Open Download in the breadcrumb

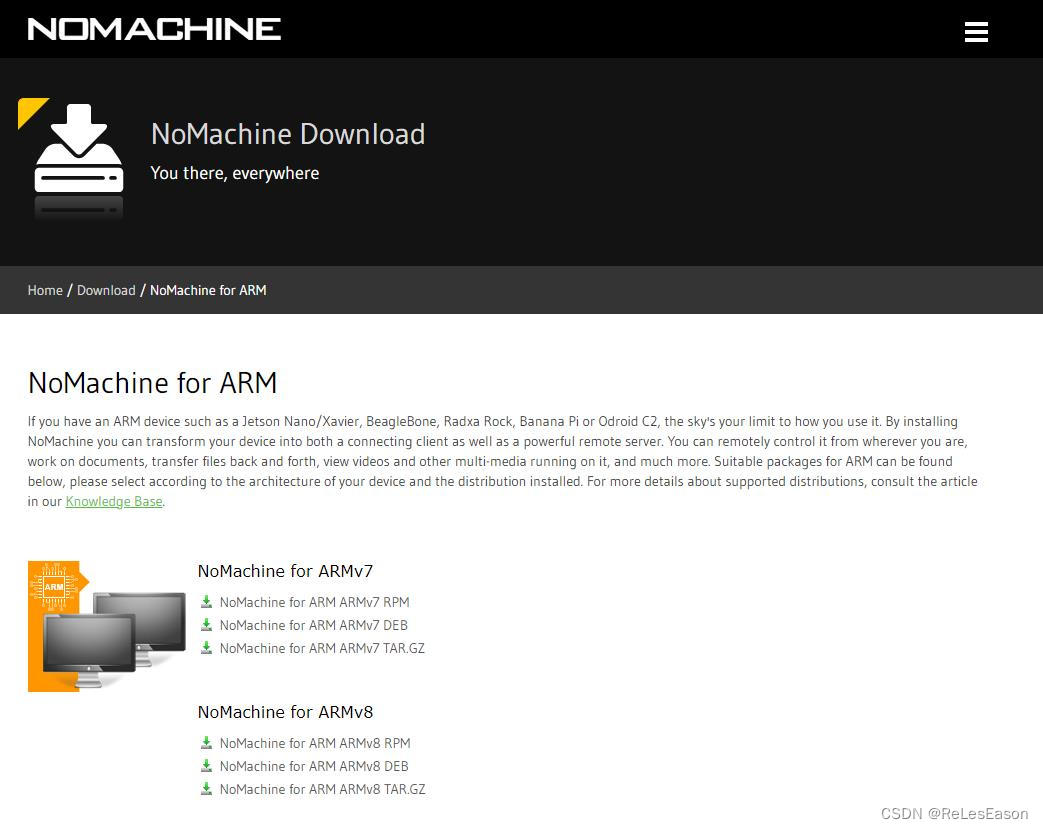point(106,290)
